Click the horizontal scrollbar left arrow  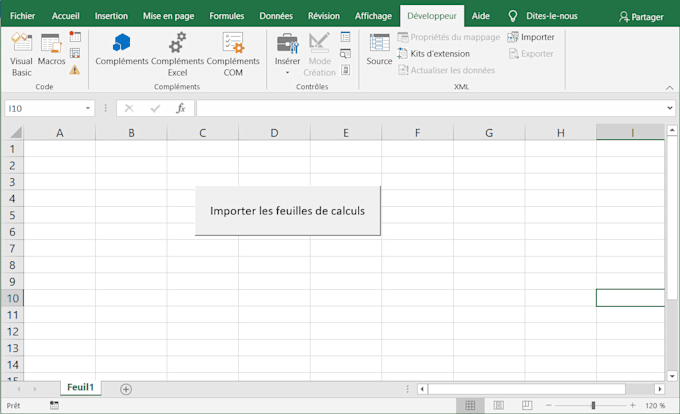click(422, 389)
